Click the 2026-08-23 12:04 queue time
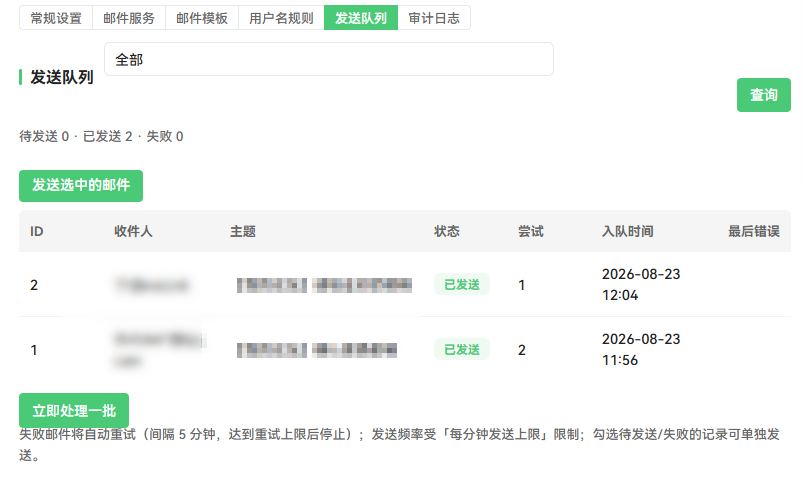803x488 pixels. (x=641, y=285)
